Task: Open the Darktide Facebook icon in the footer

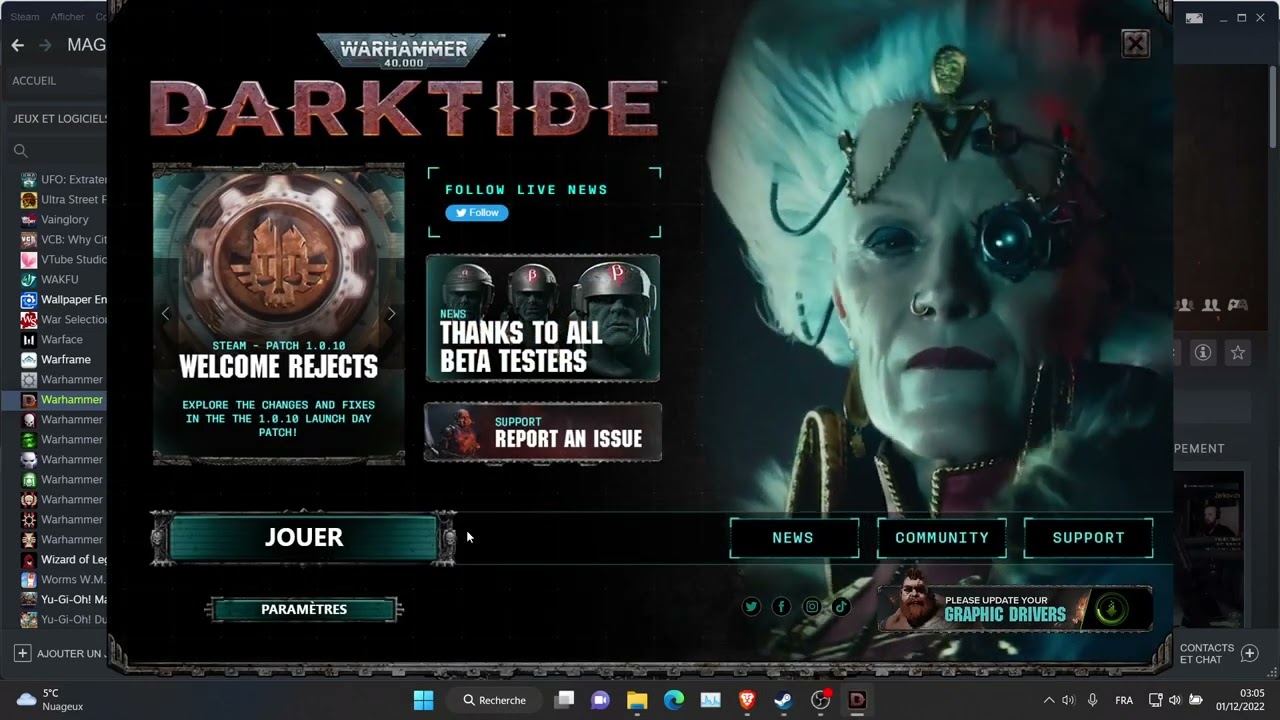Action: click(x=781, y=607)
